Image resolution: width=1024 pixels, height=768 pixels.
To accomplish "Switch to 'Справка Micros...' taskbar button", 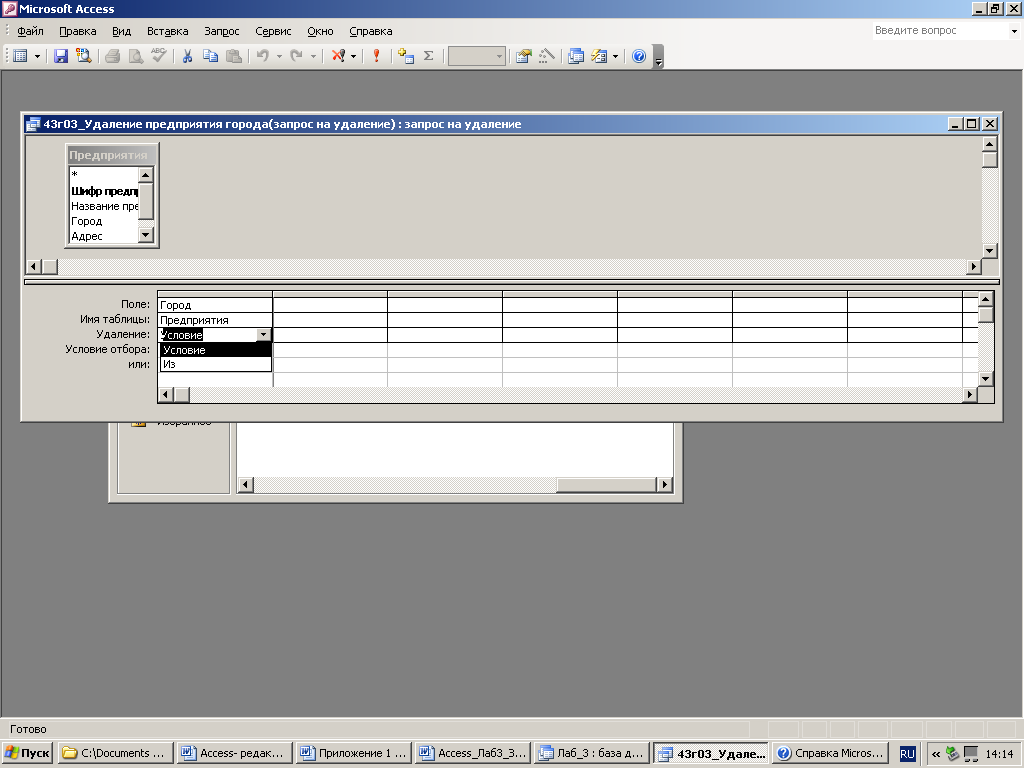I will 831,753.
